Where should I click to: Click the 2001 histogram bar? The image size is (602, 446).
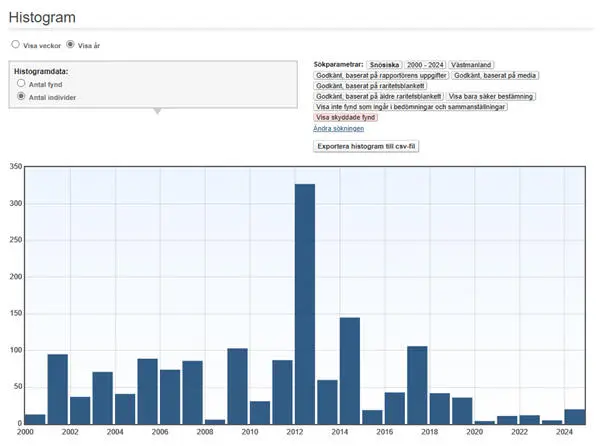[x=58, y=388]
